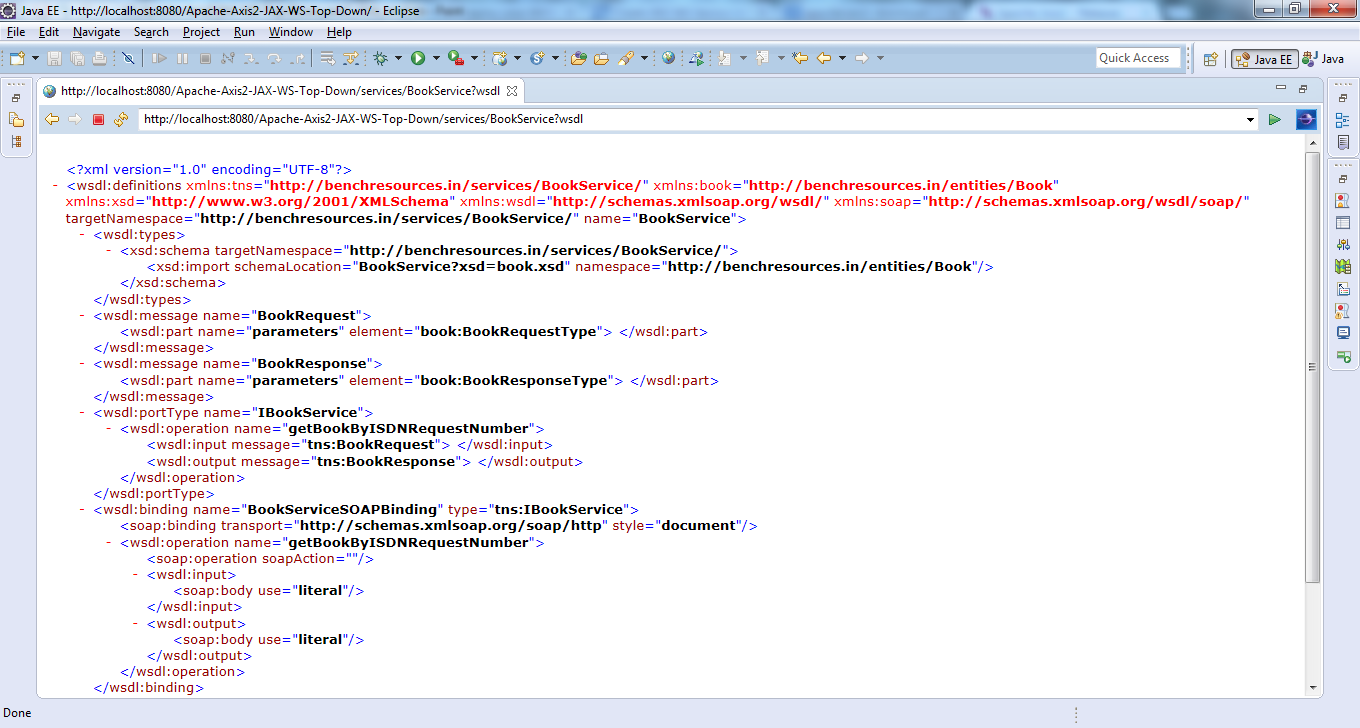Switch to the Java perspective

pos(1323,59)
